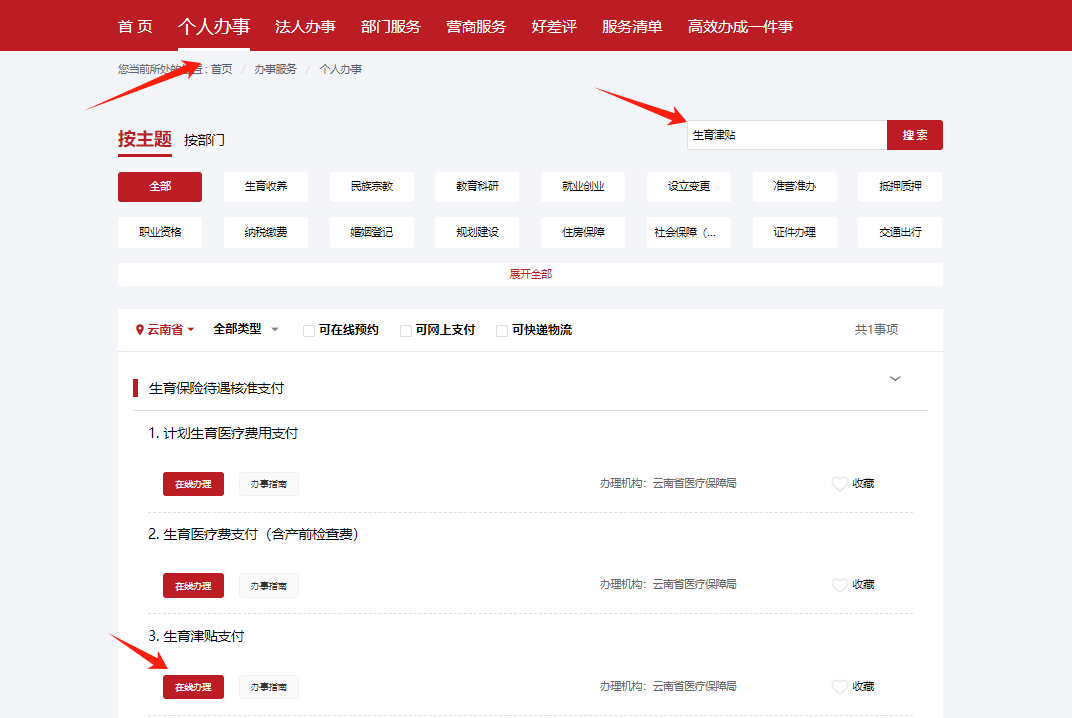Enable the 可在线预约 filter
Viewport: 1072px width, 718px height.
click(309, 329)
